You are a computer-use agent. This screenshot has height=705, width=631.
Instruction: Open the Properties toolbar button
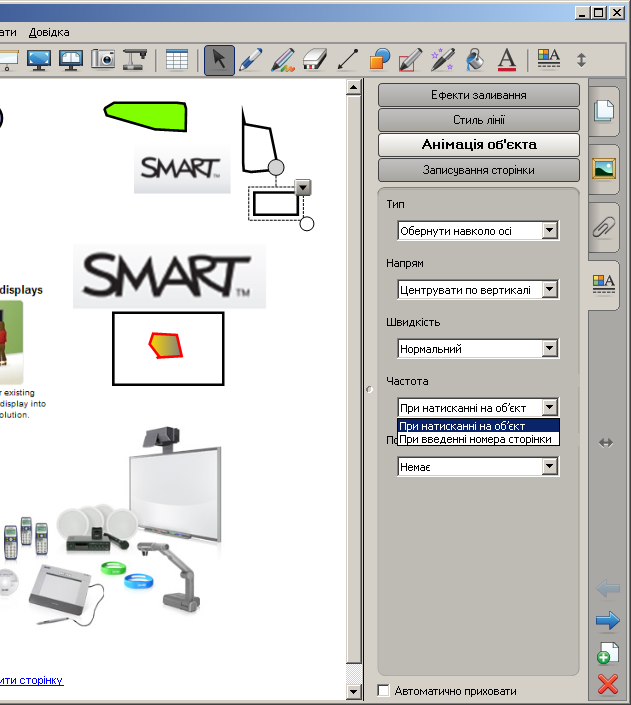(549, 60)
